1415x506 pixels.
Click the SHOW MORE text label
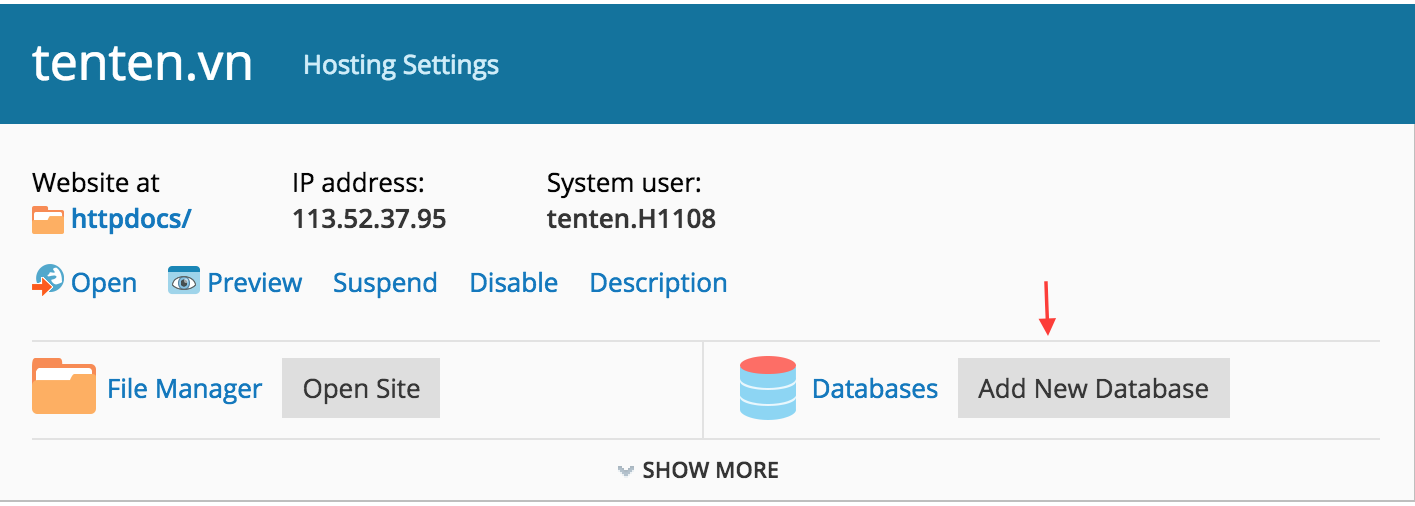[710, 470]
